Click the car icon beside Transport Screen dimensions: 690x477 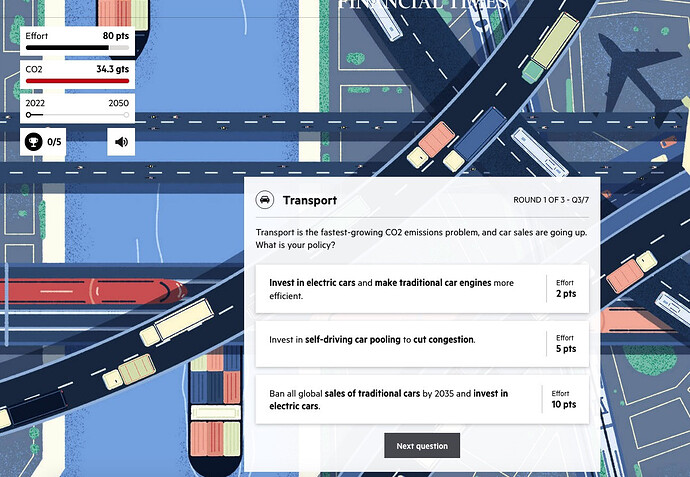(x=264, y=200)
